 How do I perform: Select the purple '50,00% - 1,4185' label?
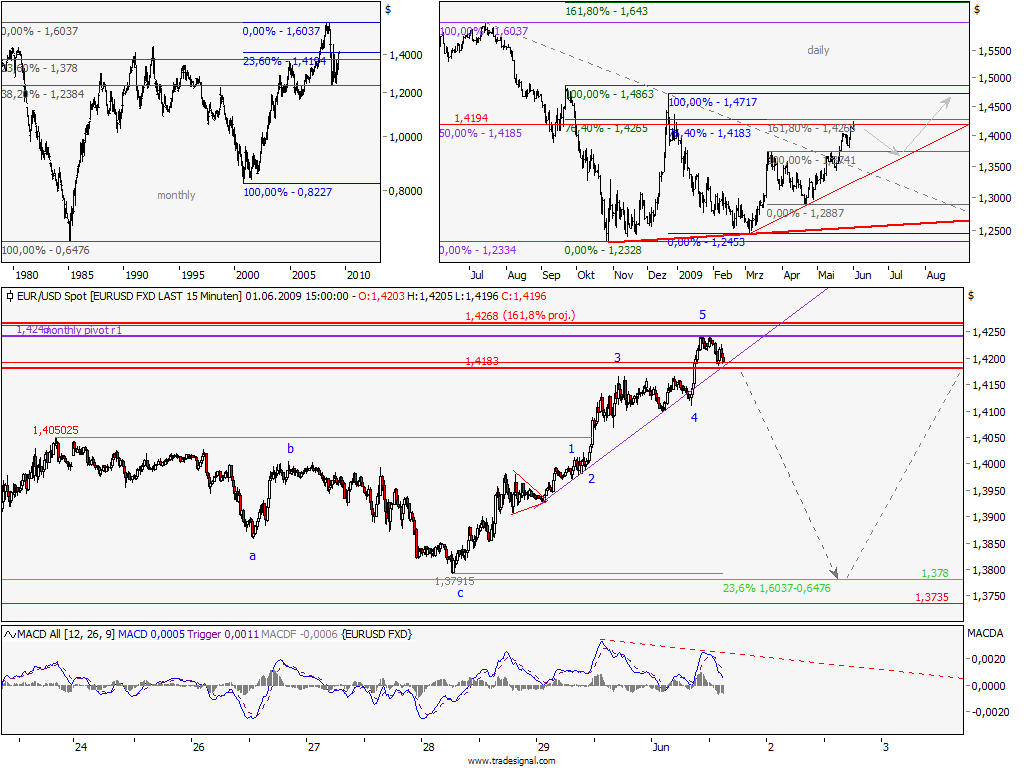pyautogui.click(x=481, y=133)
